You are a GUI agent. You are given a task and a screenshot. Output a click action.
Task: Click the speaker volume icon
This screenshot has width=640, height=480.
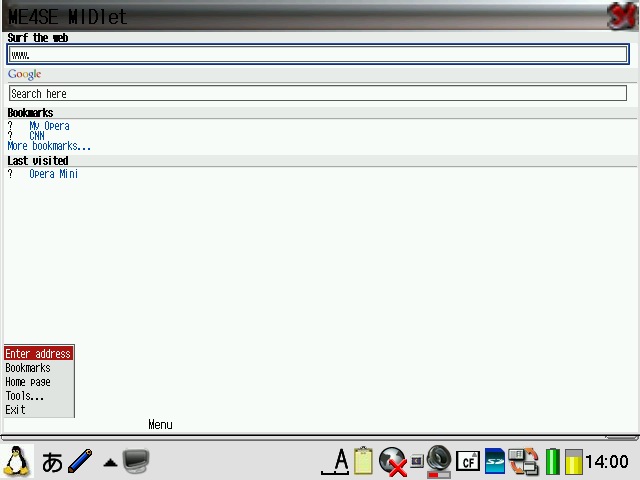tap(438, 460)
